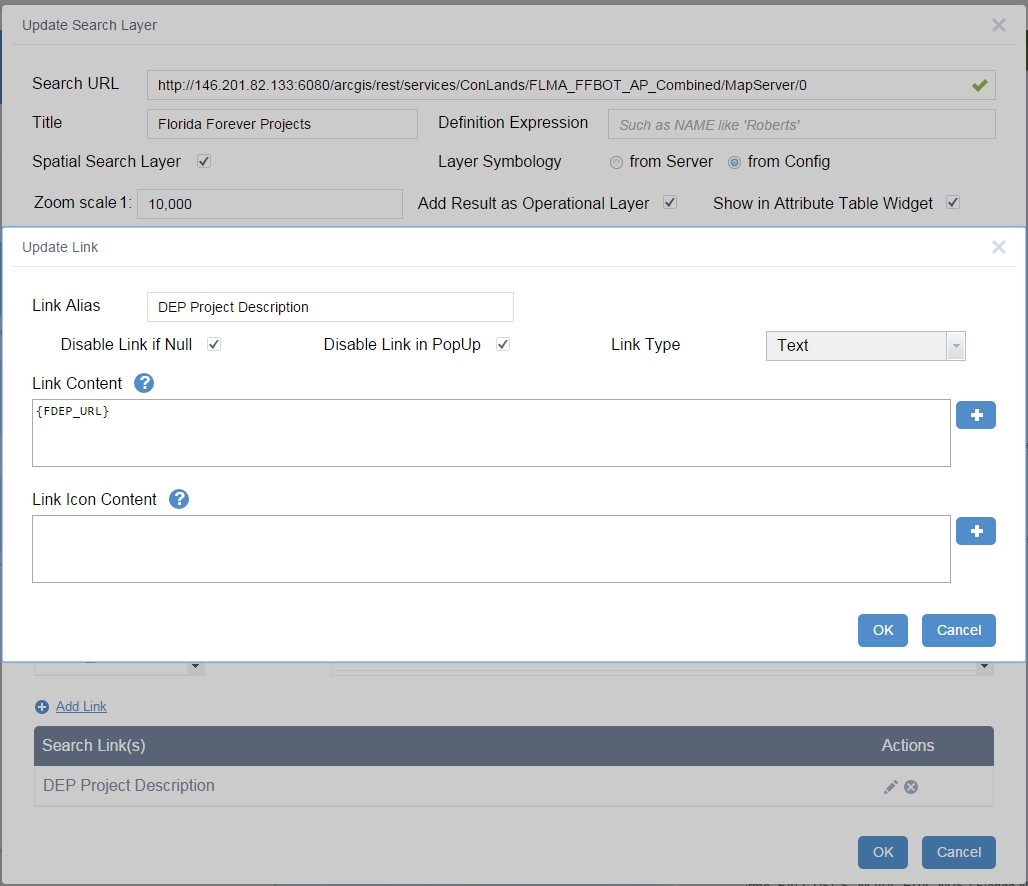Click into the Link Icon Content text area
The height and width of the screenshot is (886, 1028).
coord(491,549)
